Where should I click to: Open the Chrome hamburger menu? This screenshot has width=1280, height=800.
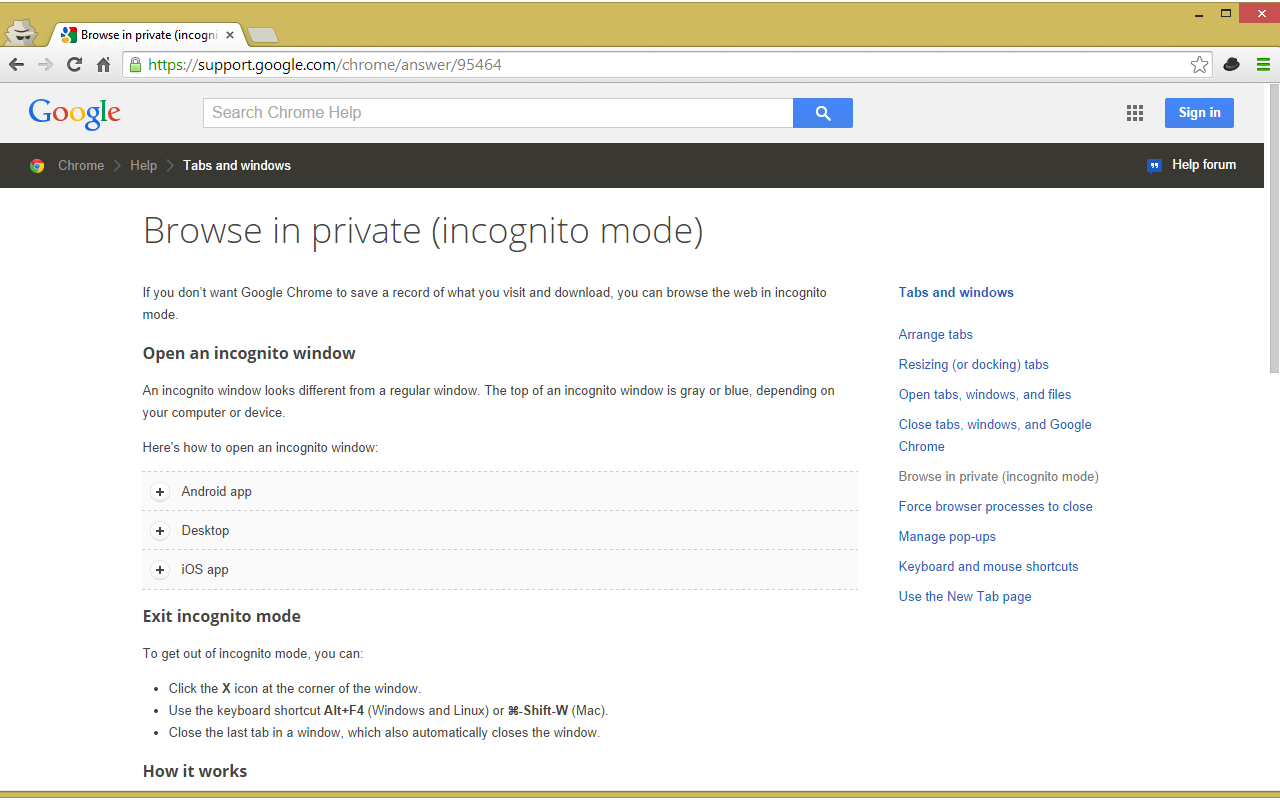[x=1263, y=65]
